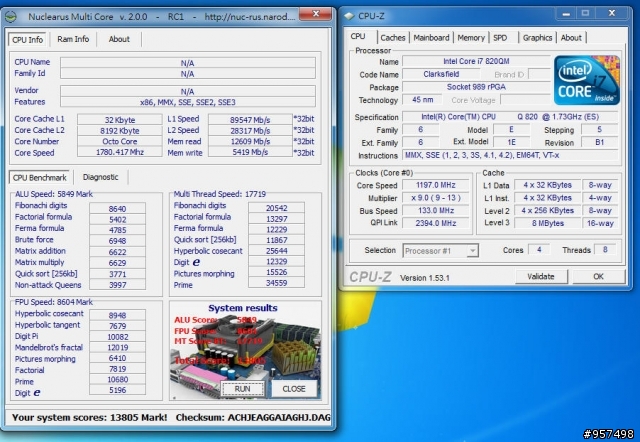
Task: Click the Multi Thread Prime score 34559
Action: click(x=276, y=282)
